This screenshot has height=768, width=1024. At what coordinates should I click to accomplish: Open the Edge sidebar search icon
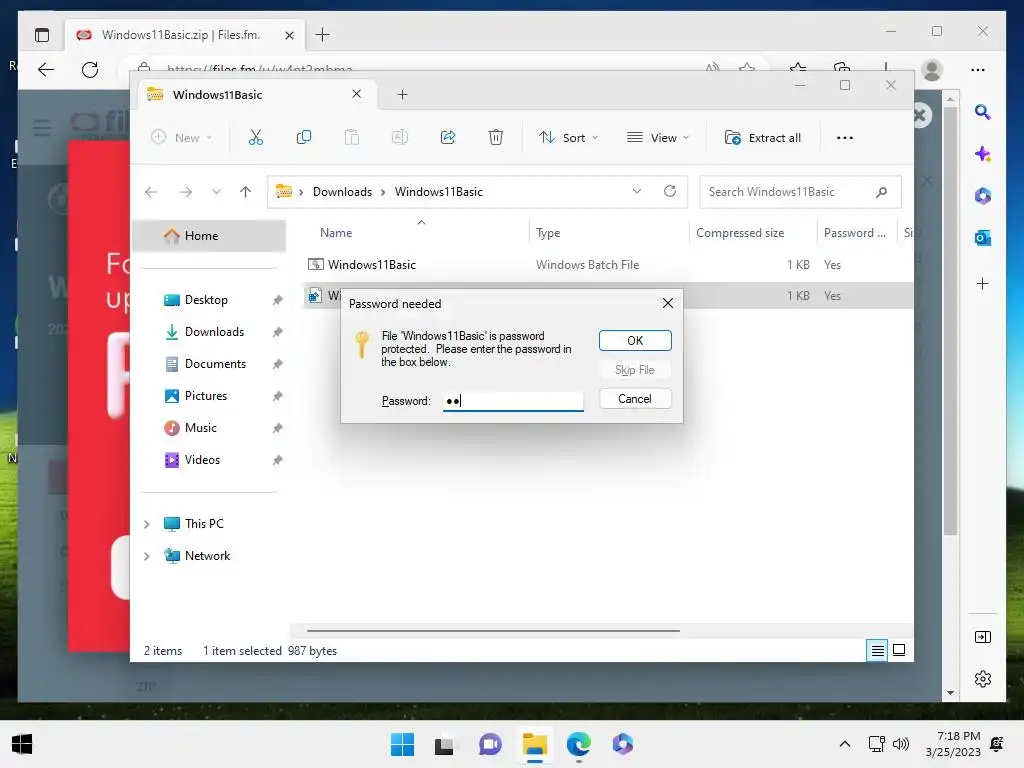point(982,112)
